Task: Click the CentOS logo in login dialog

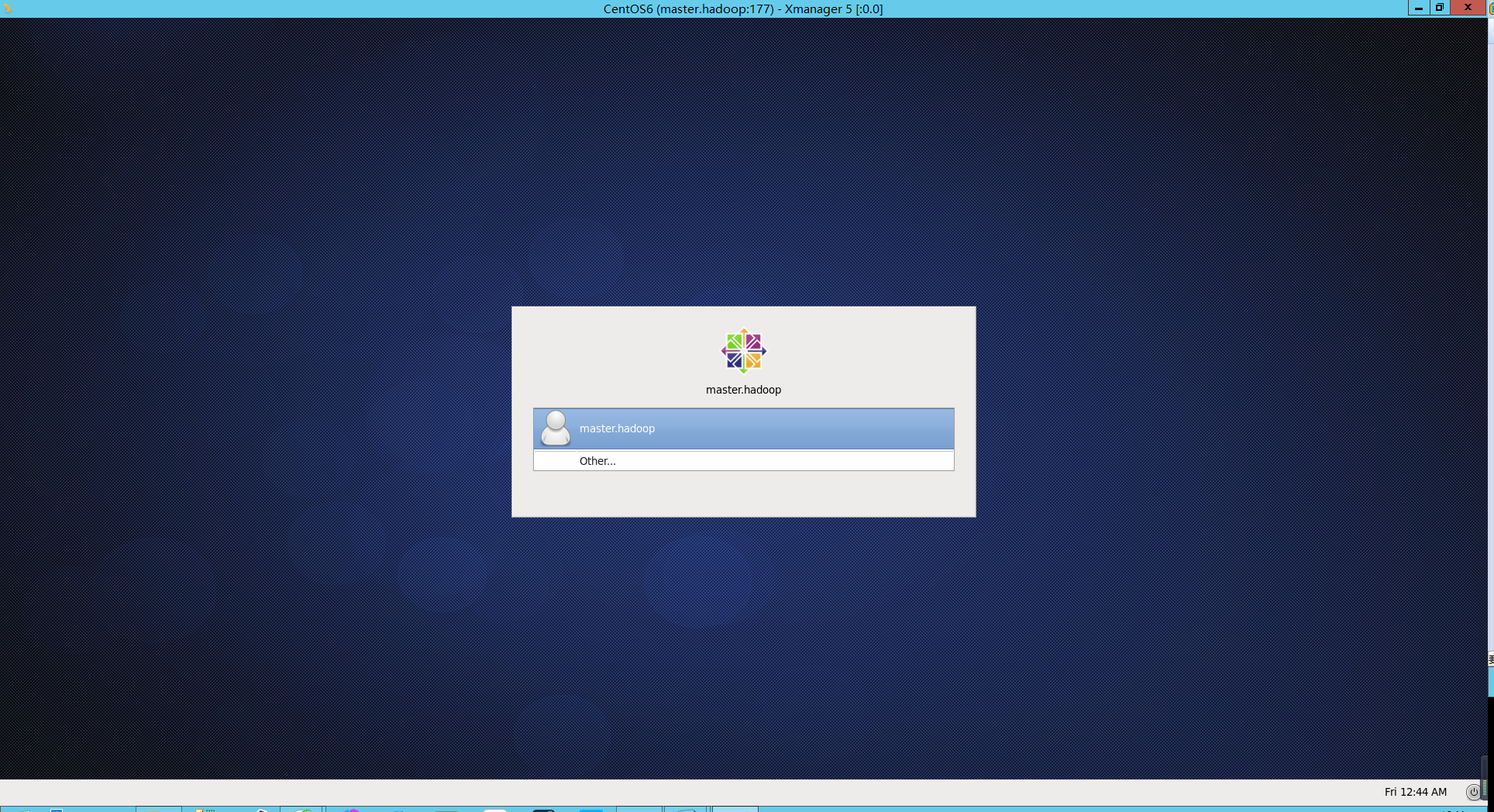Action: tap(744, 351)
